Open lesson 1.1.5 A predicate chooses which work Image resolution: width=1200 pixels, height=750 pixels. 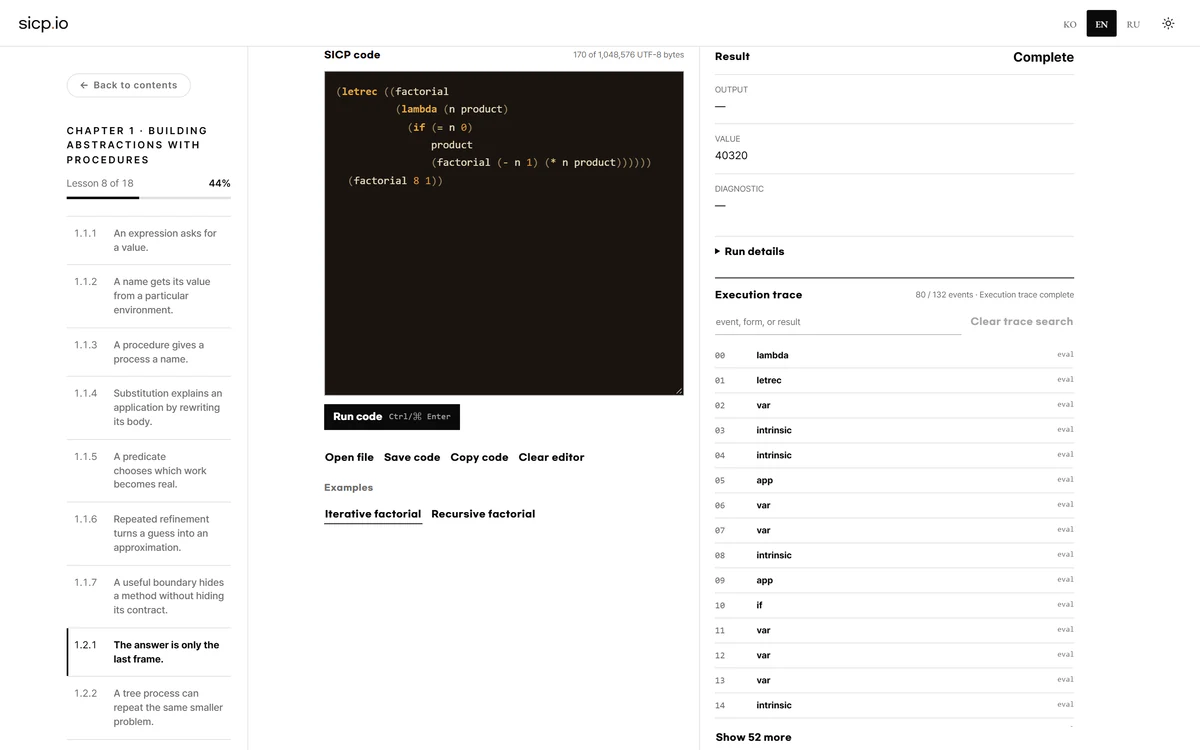click(149, 470)
